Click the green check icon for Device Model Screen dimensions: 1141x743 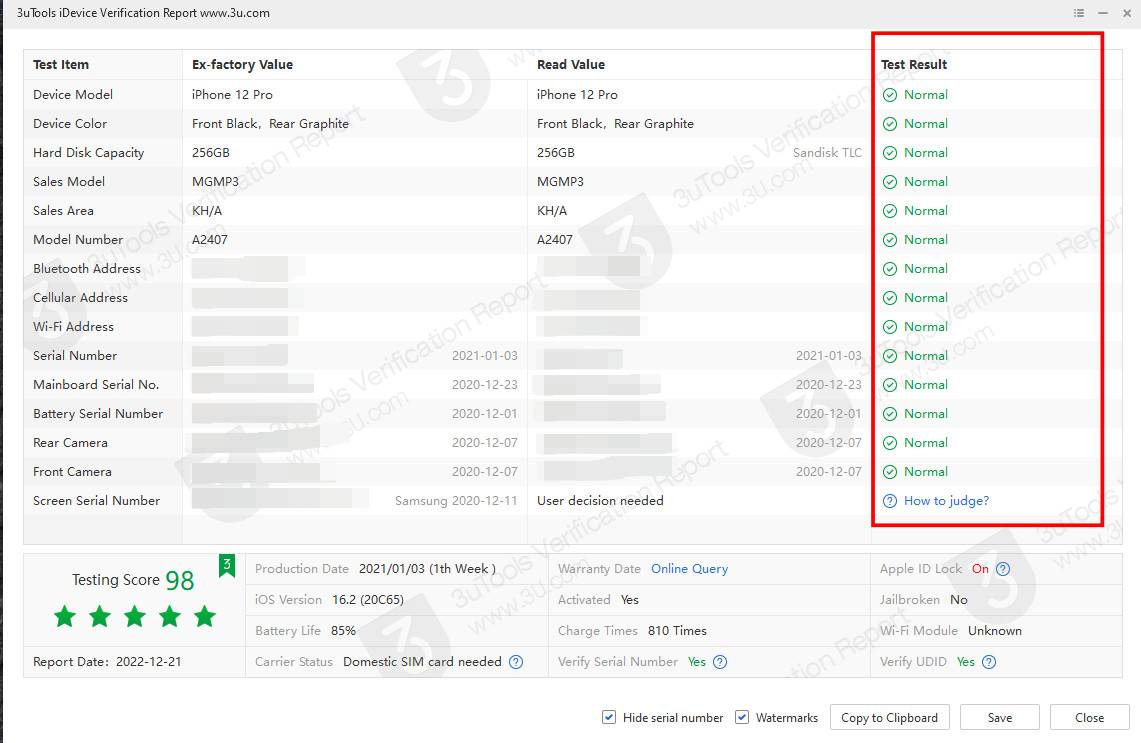(889, 95)
